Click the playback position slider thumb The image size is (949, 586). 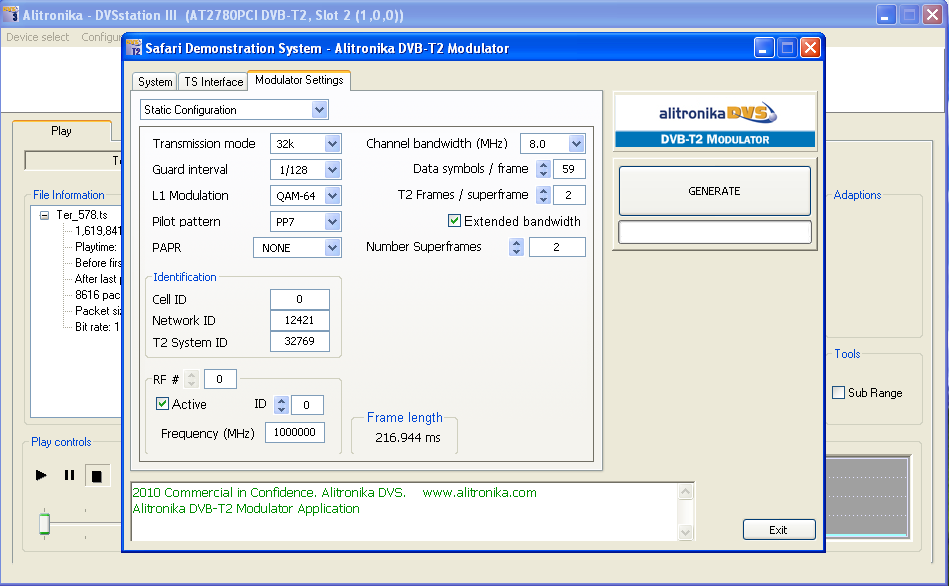[44, 524]
